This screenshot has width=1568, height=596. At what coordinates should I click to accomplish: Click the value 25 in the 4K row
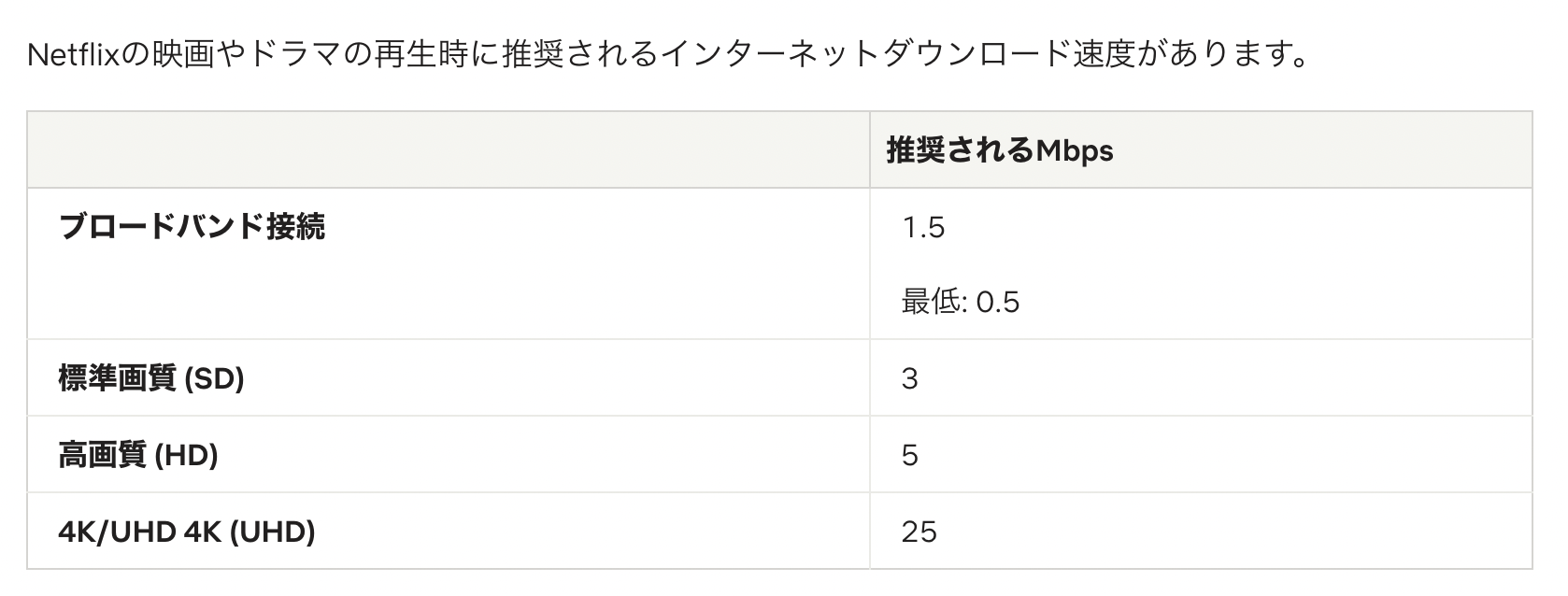(x=919, y=532)
